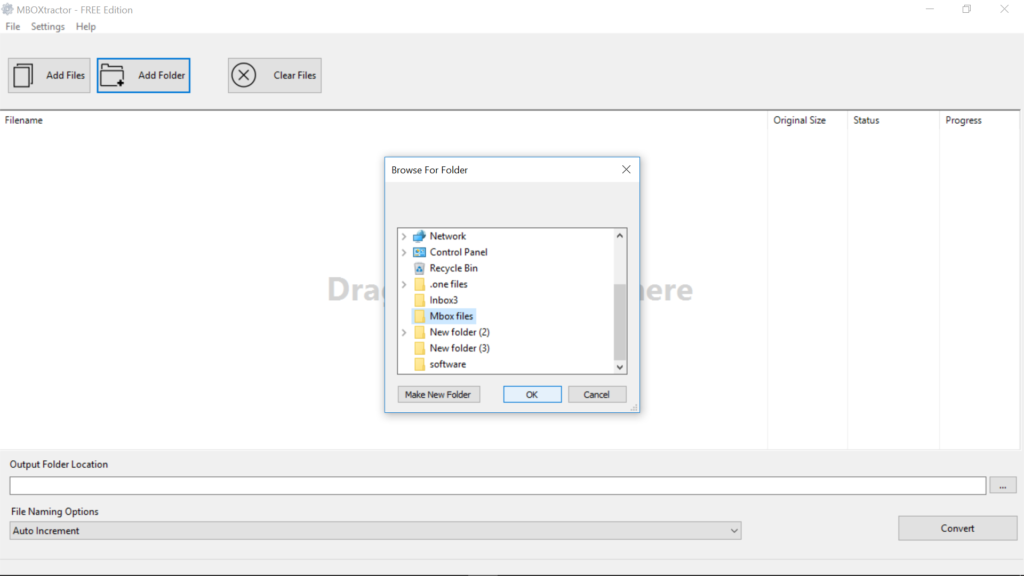Select the Control Panel icon
Image resolution: width=1024 pixels, height=576 pixels.
(x=419, y=252)
